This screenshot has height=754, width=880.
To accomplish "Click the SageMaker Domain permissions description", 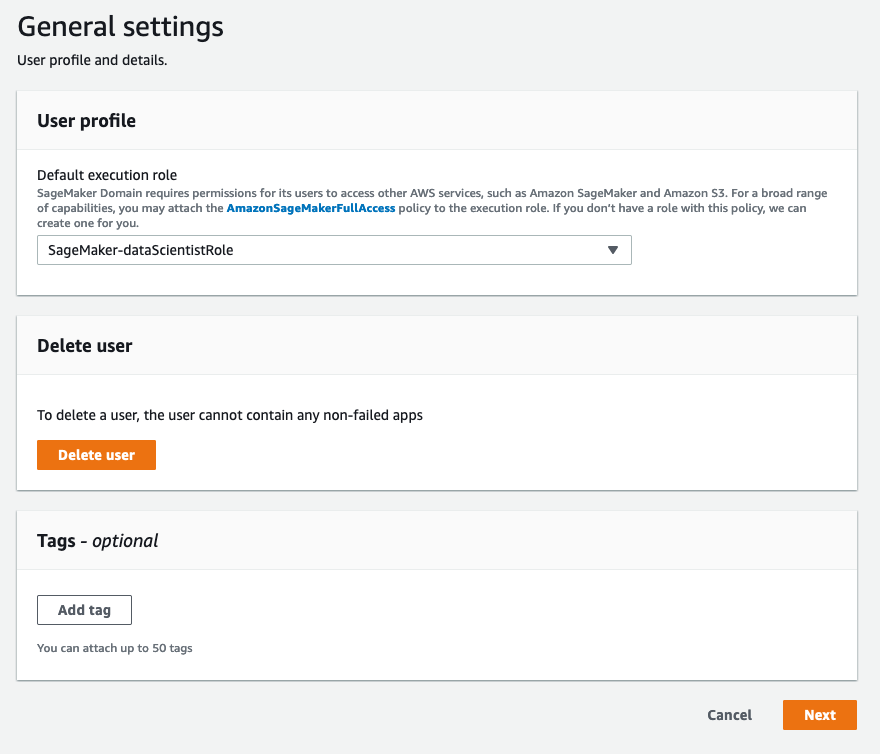I will [300, 193].
